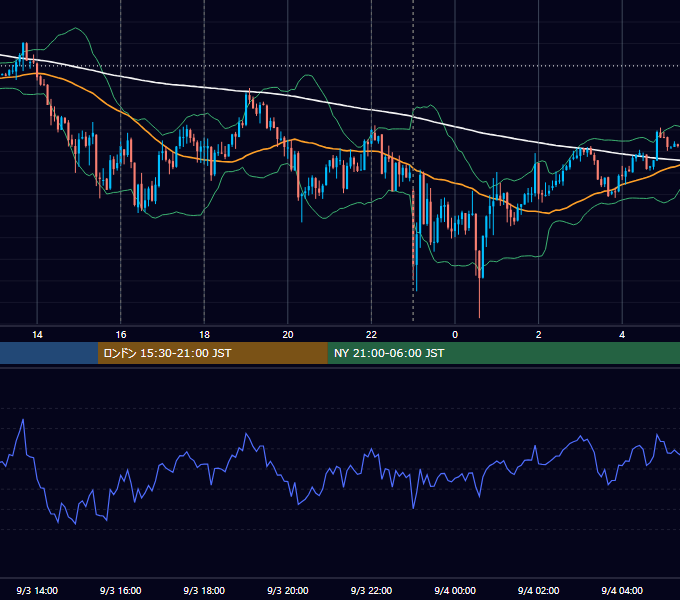Viewport: 680px width, 600px height.
Task: Click the 4 hour axis label
Action: pos(622,335)
